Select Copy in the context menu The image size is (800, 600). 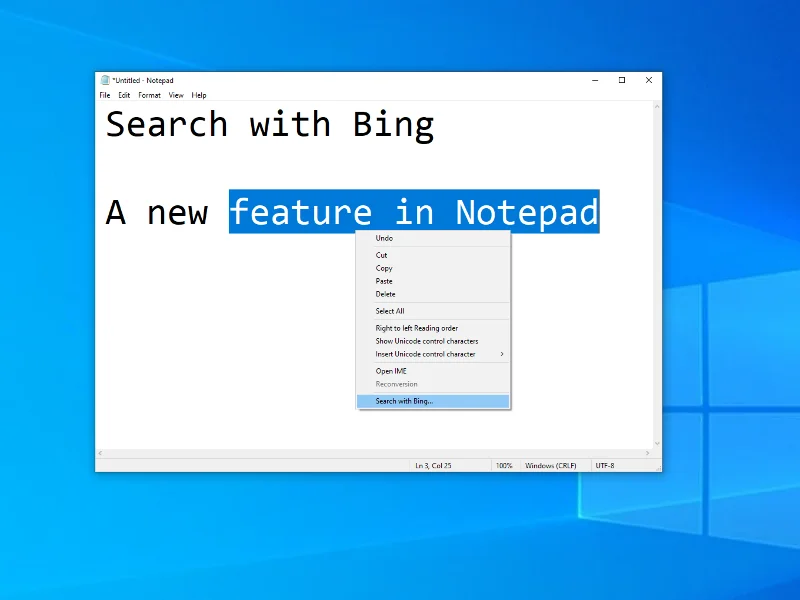pyautogui.click(x=433, y=268)
